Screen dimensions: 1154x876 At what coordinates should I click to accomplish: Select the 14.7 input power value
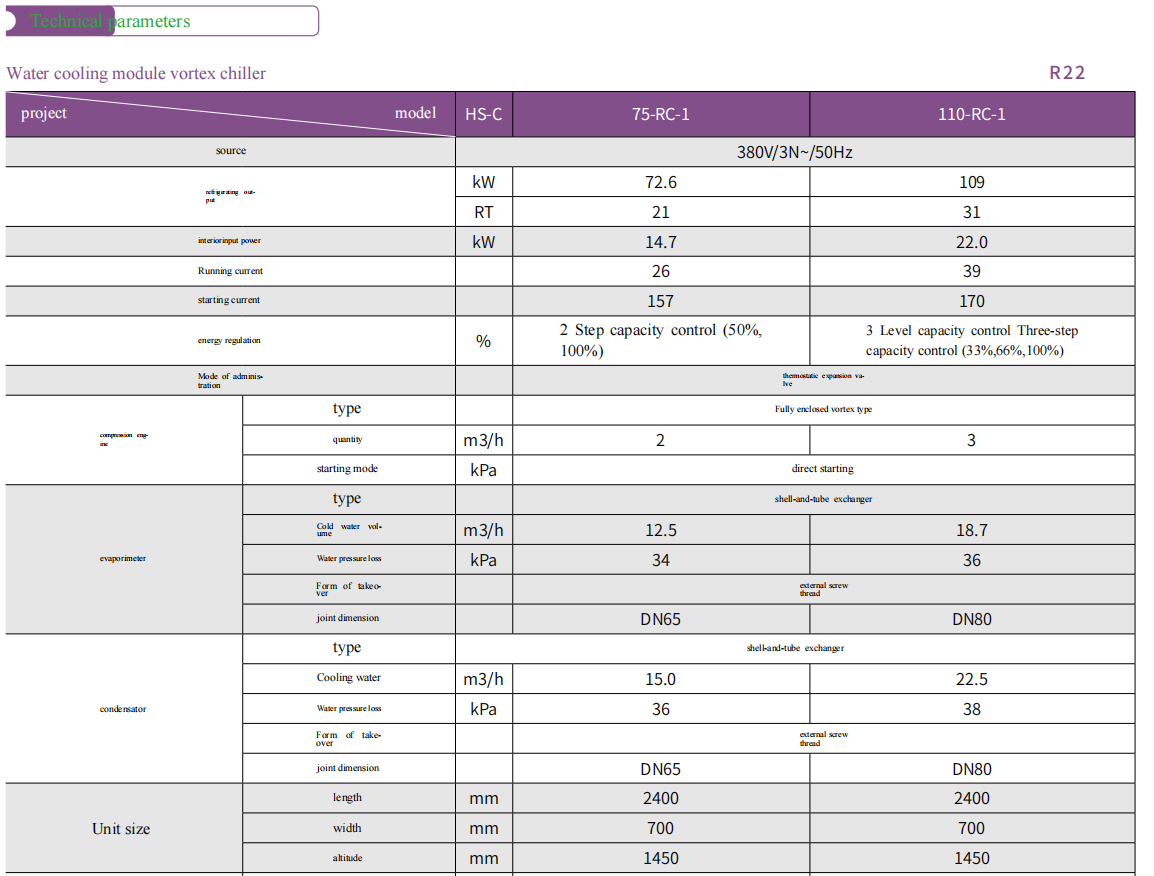[x=660, y=242]
